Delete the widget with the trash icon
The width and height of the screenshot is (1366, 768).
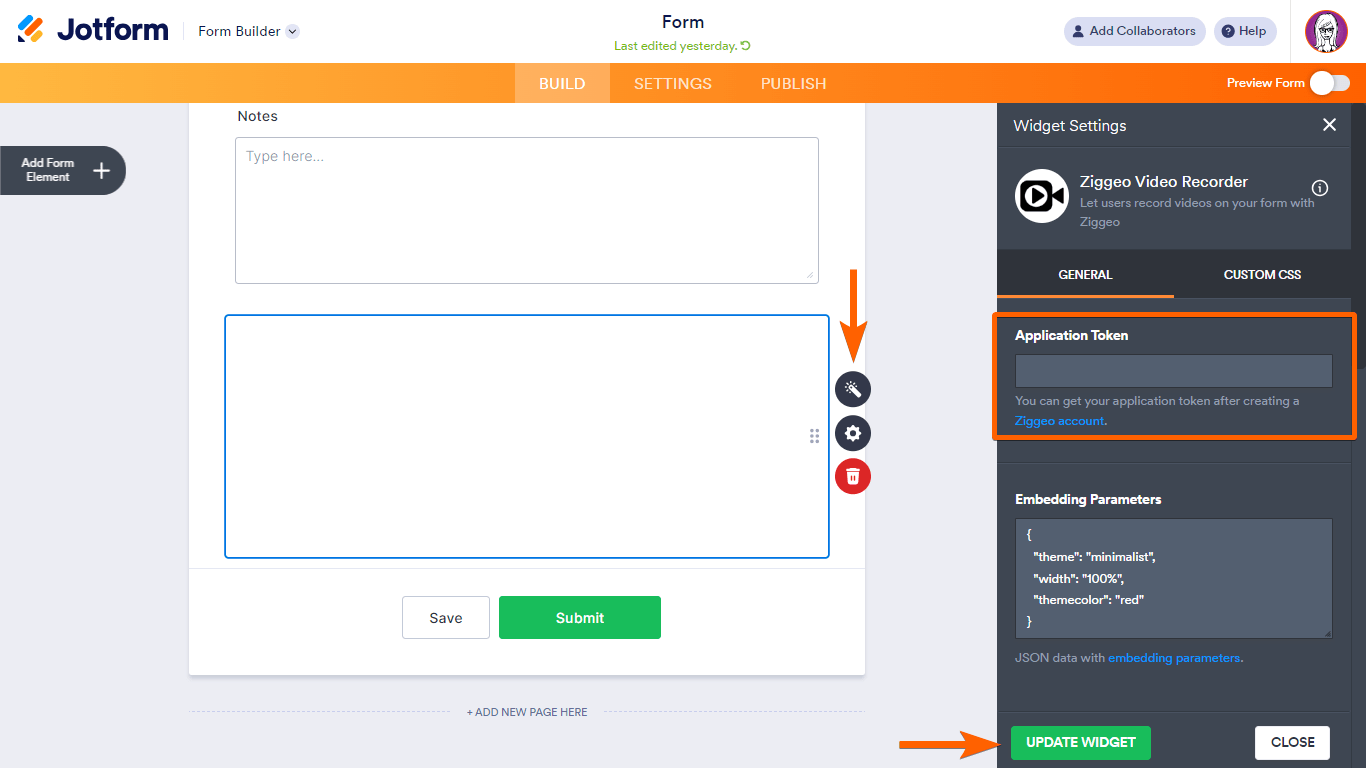click(853, 476)
